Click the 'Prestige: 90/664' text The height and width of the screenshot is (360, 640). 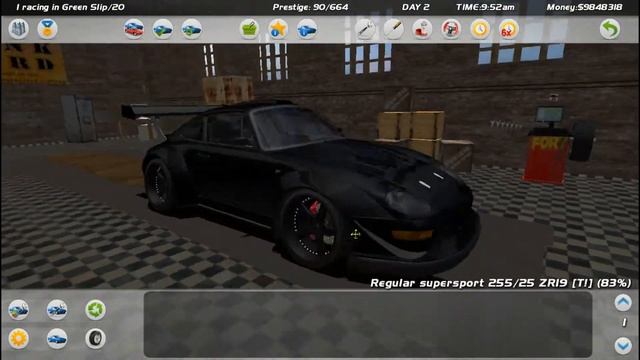pyautogui.click(x=310, y=7)
